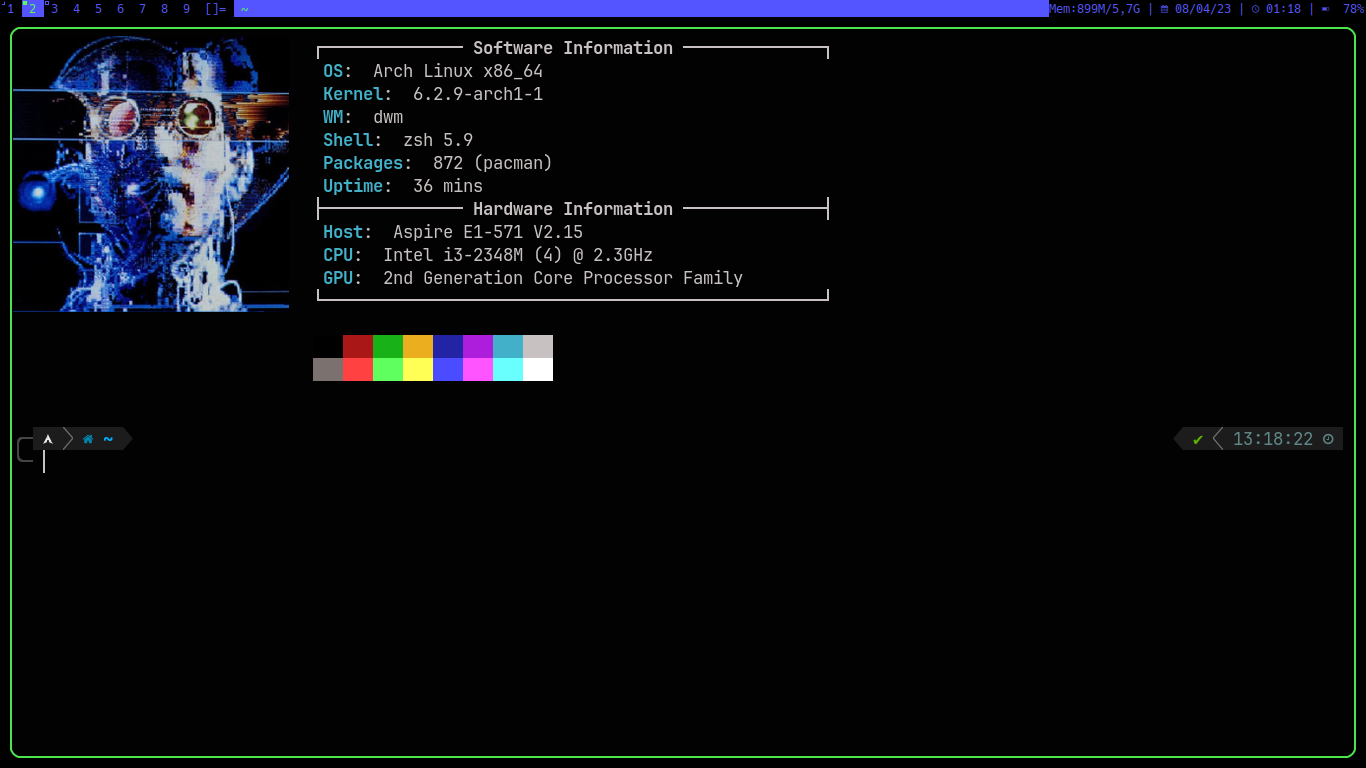Click the 78% battery percentage

click(x=1353, y=9)
